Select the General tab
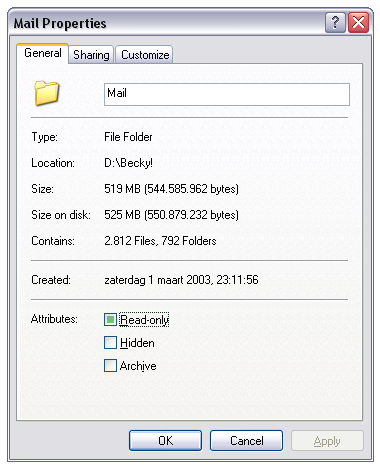This screenshot has width=380, height=466. pyautogui.click(x=43, y=53)
